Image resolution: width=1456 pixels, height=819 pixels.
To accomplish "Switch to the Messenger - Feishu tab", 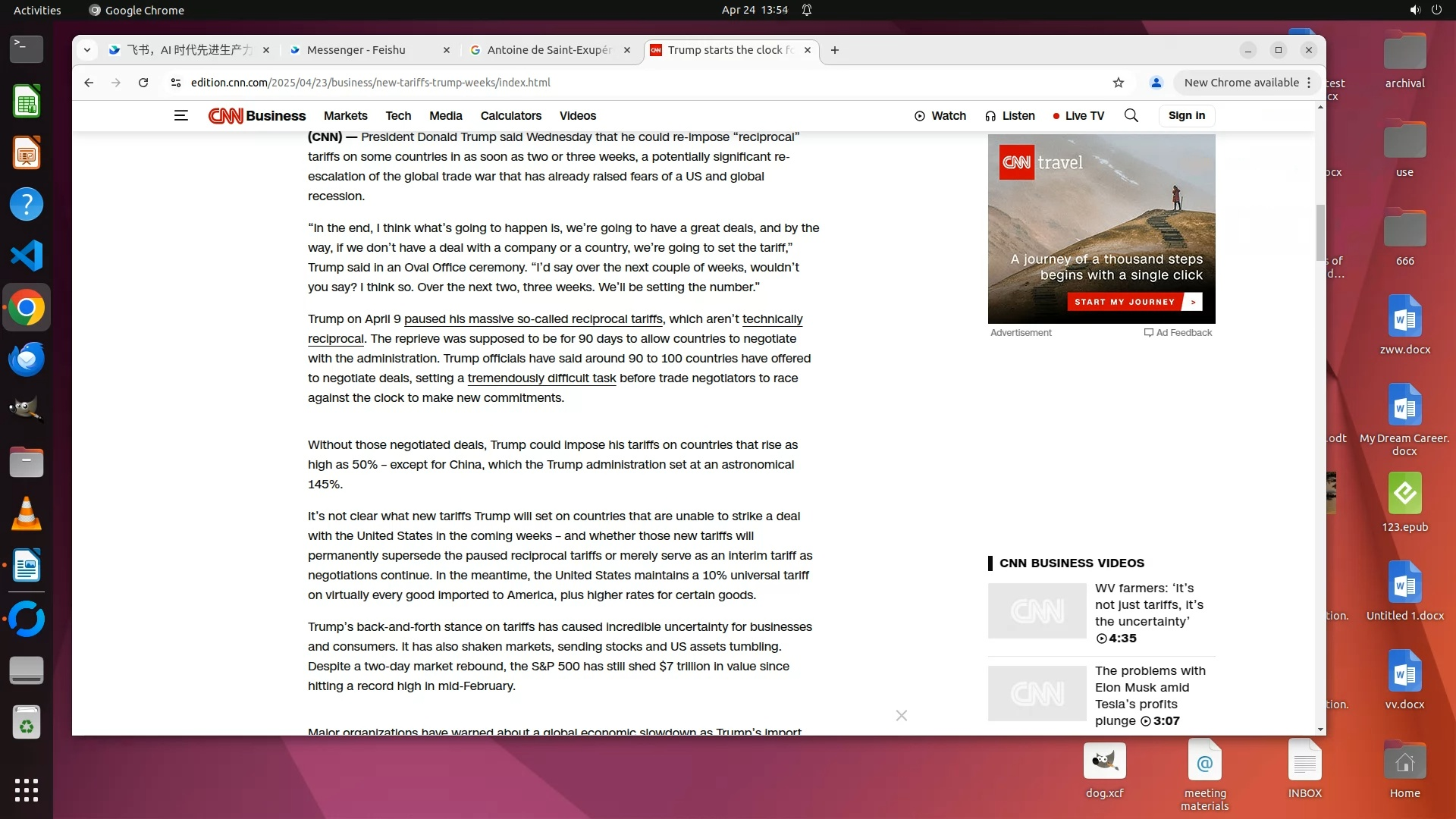I will tap(356, 50).
